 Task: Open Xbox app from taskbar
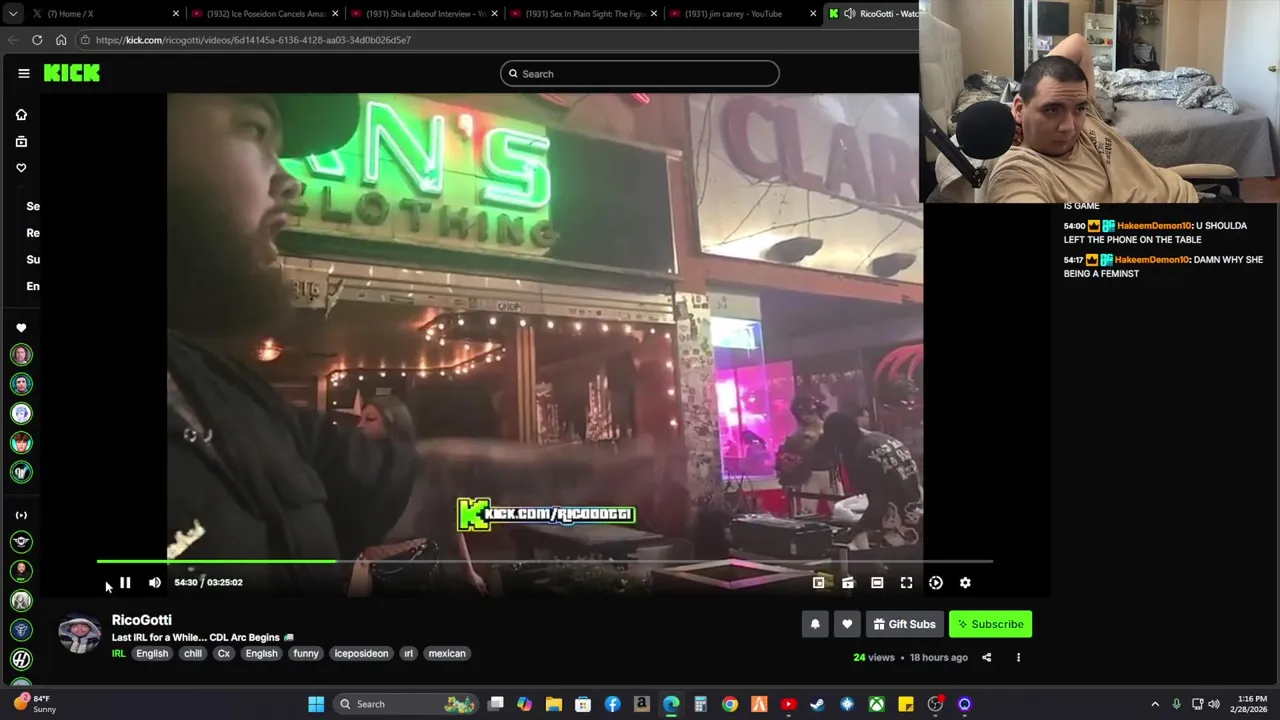pos(876,704)
